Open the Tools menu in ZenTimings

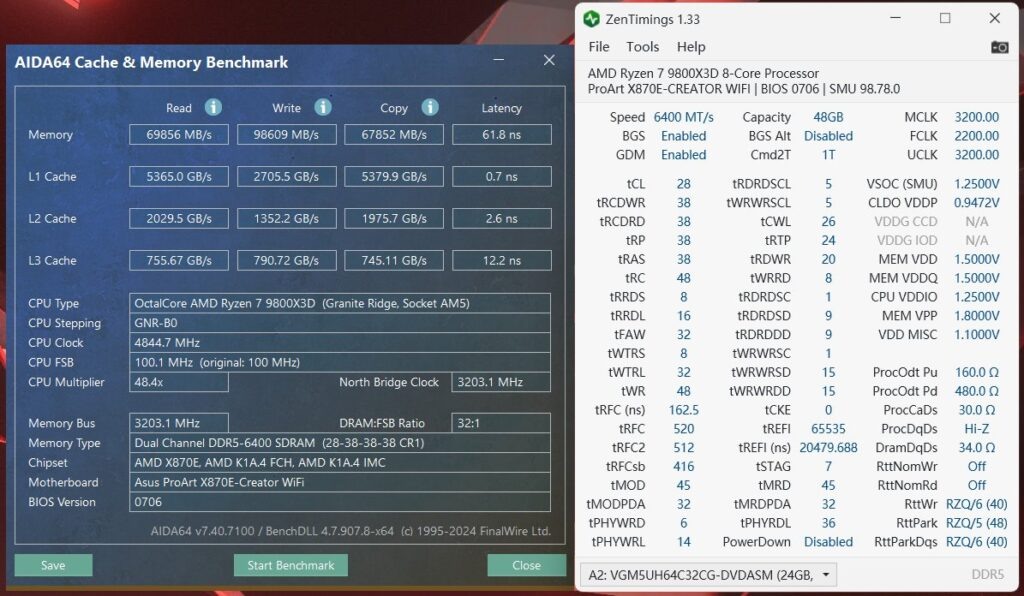click(x=643, y=47)
